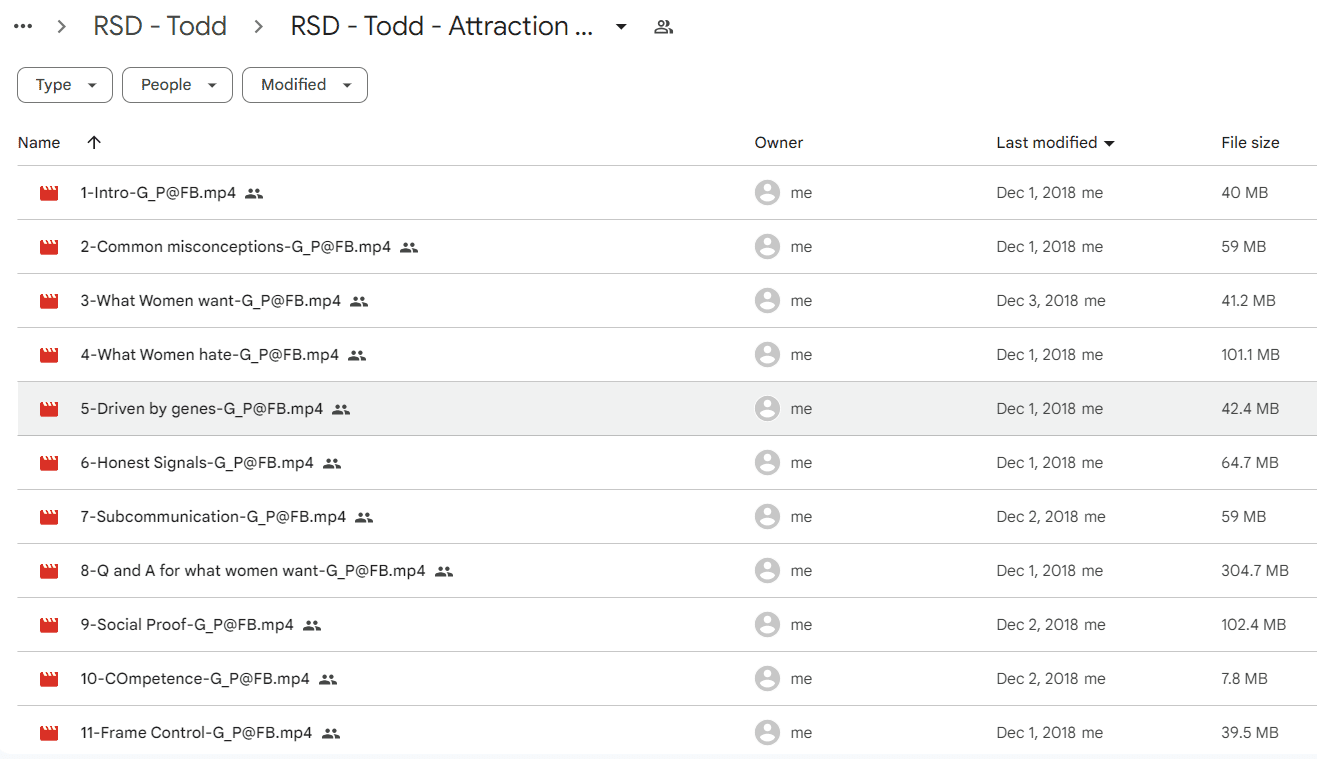Screen dimensions: 1317x759
Task: Select 4-What Women hate-G_P@FB.mp4
Action: (x=209, y=355)
